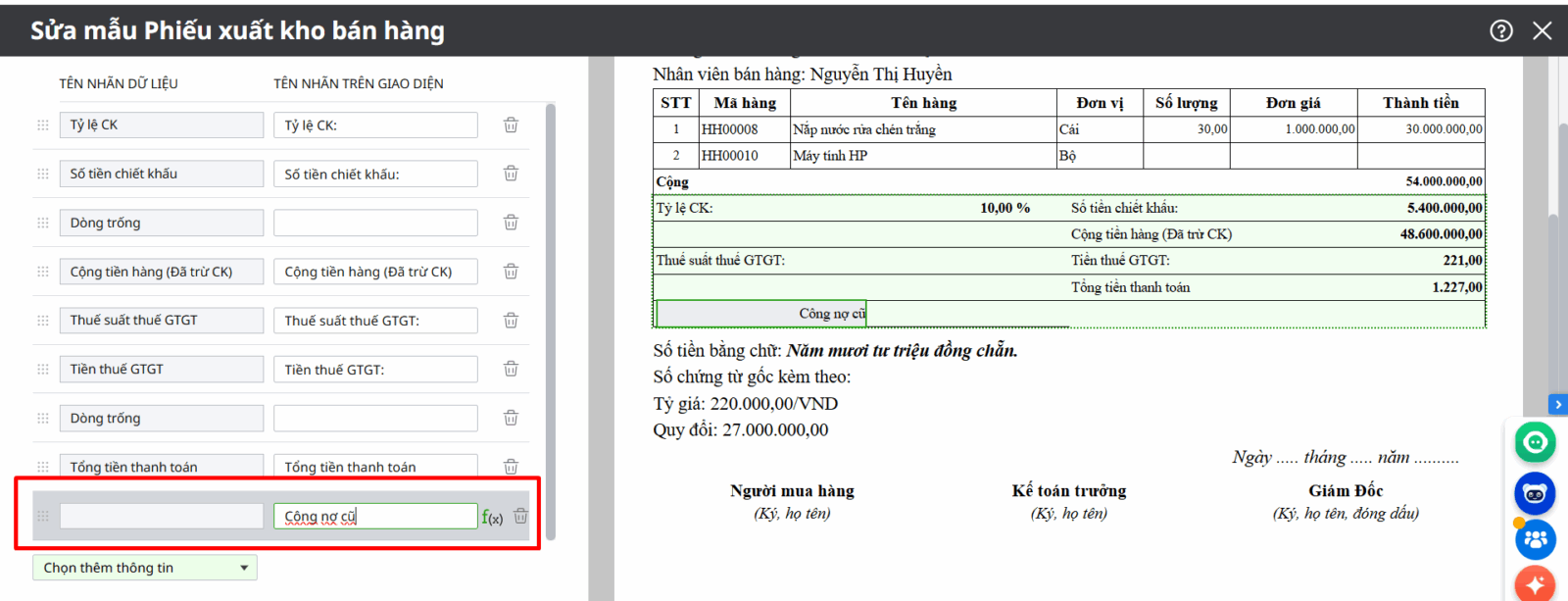Delete the Tỷ lệ CK row
Screen dimensions: 1568x601
(x=511, y=125)
